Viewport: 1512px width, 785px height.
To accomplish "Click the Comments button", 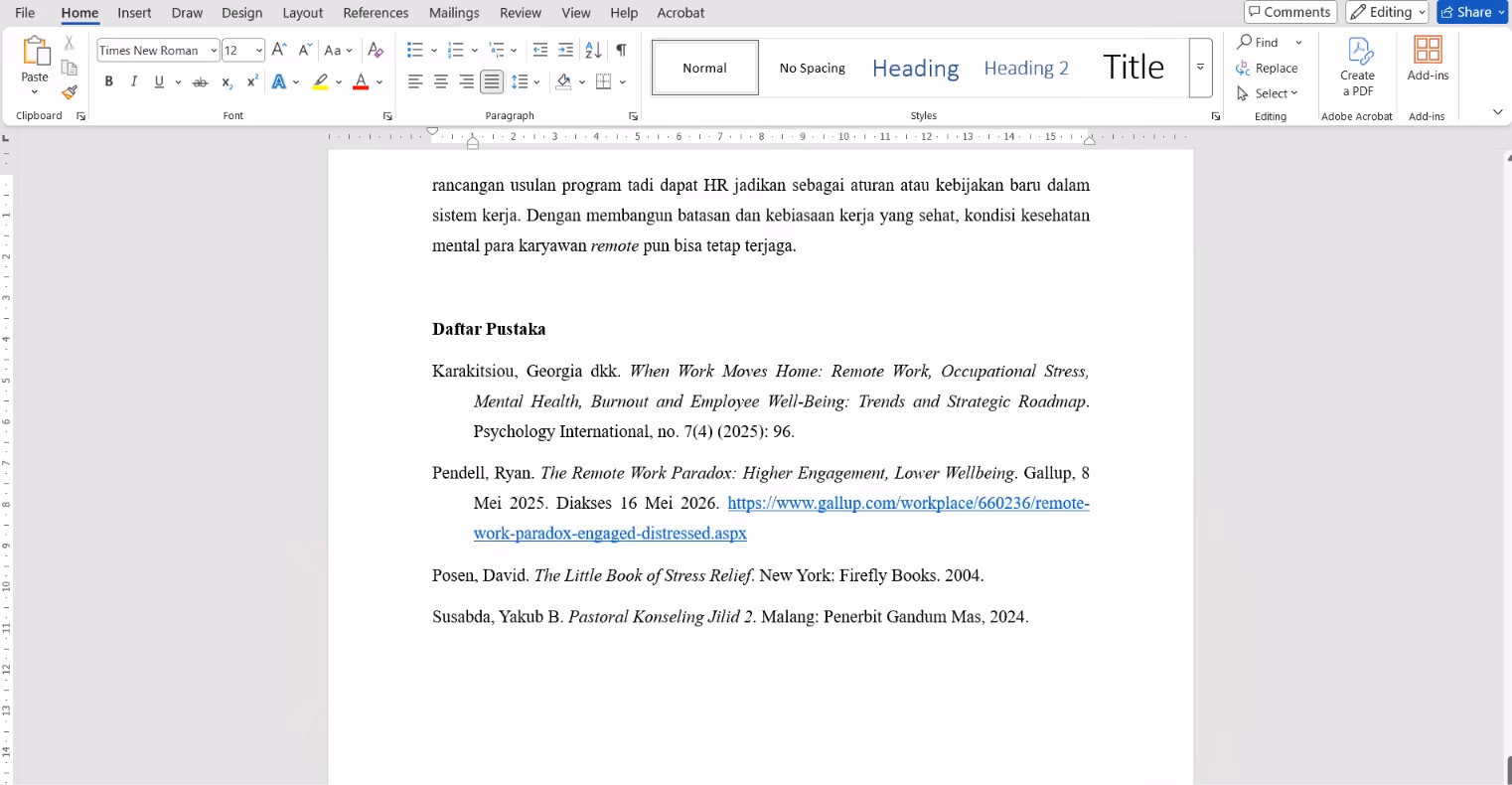I will [x=1289, y=12].
